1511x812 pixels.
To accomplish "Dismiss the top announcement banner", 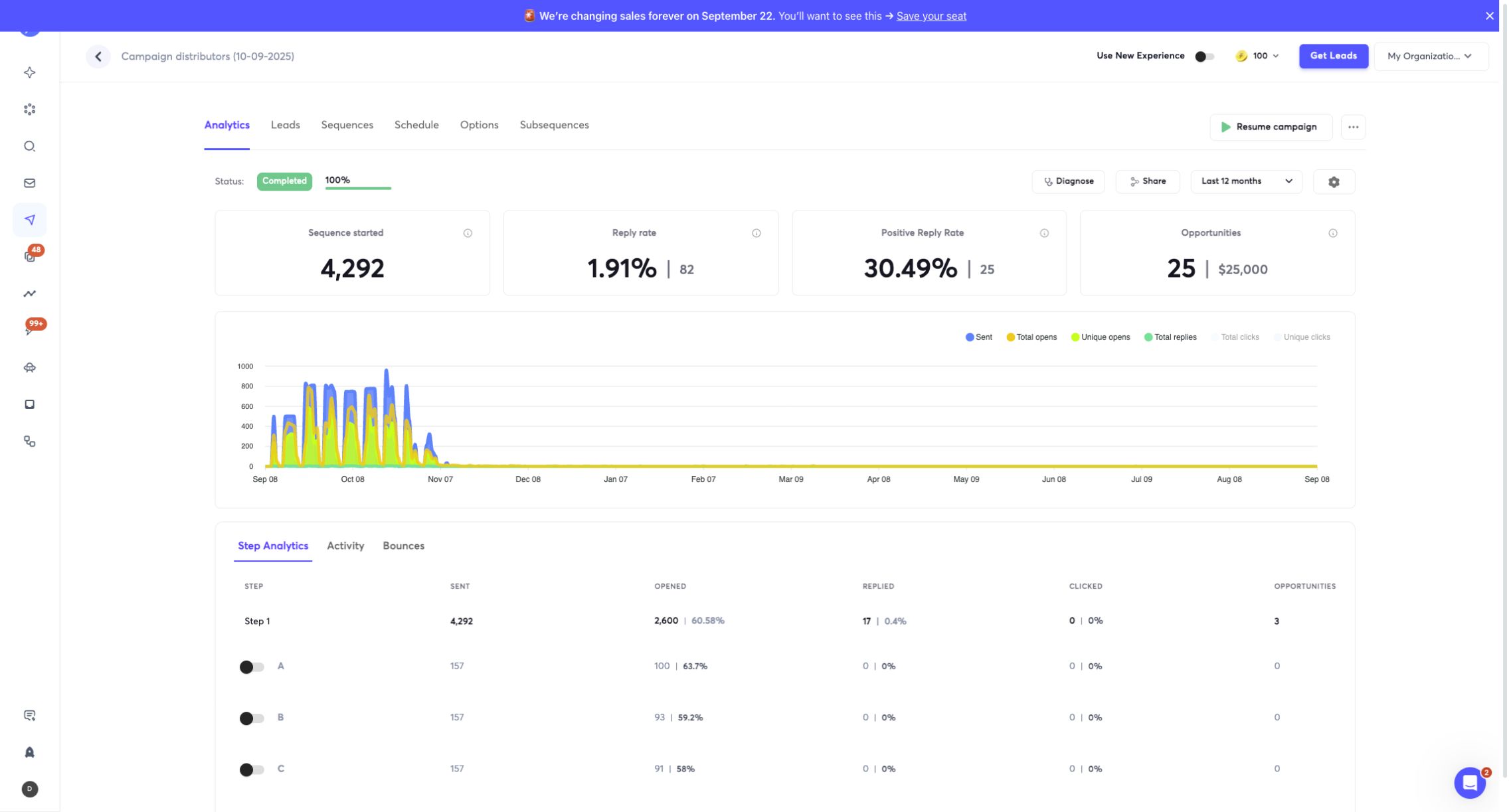I will point(1489,16).
